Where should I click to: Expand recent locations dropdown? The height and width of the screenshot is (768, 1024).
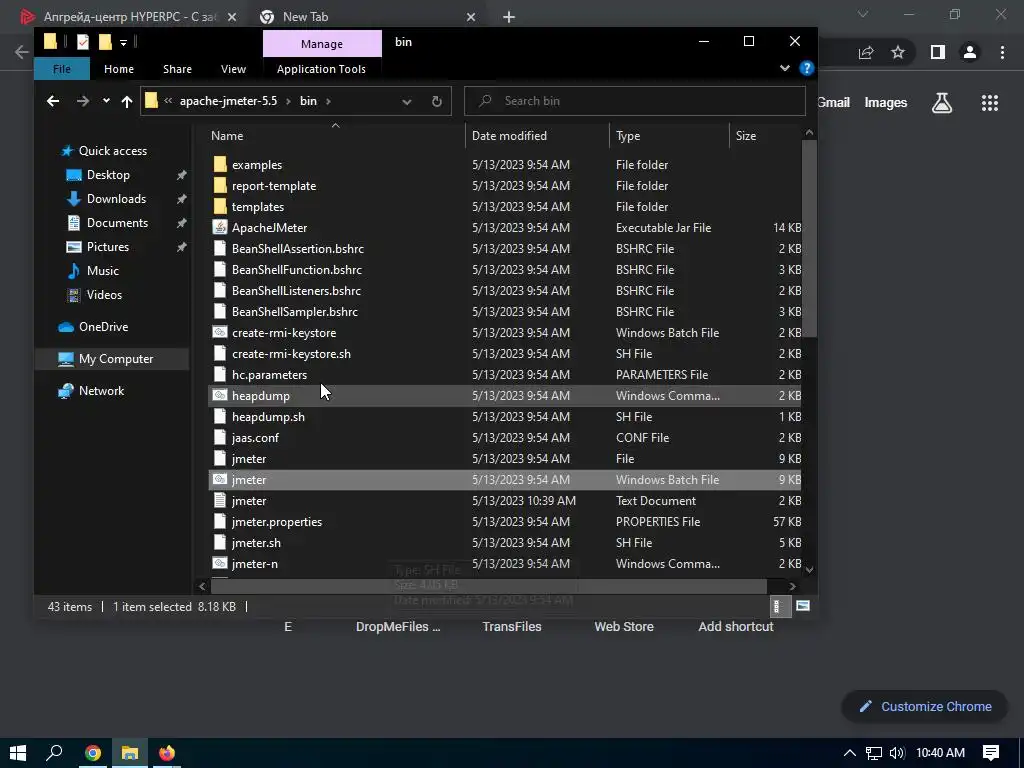[106, 101]
